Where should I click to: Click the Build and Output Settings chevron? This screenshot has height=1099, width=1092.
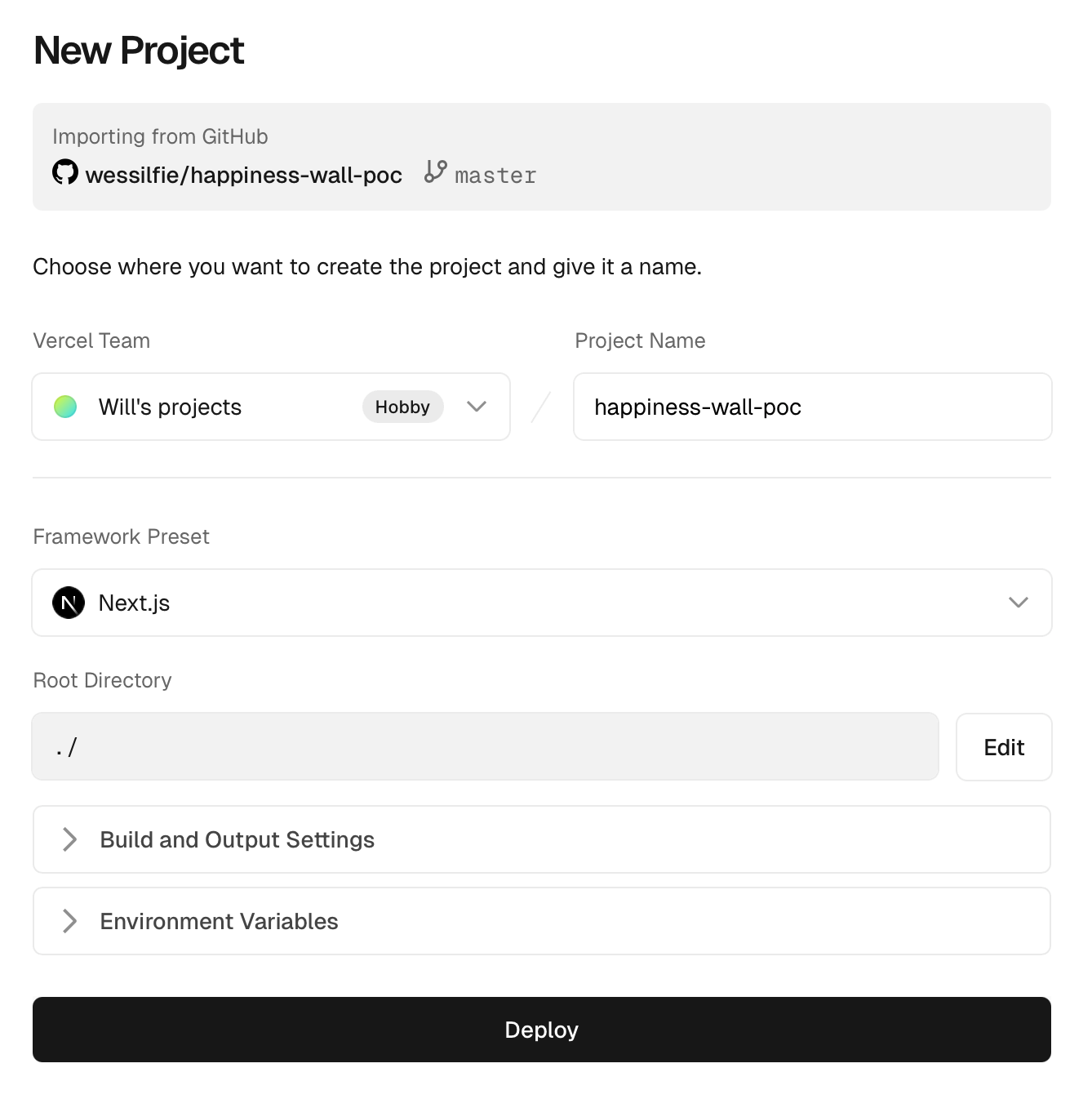click(x=70, y=839)
